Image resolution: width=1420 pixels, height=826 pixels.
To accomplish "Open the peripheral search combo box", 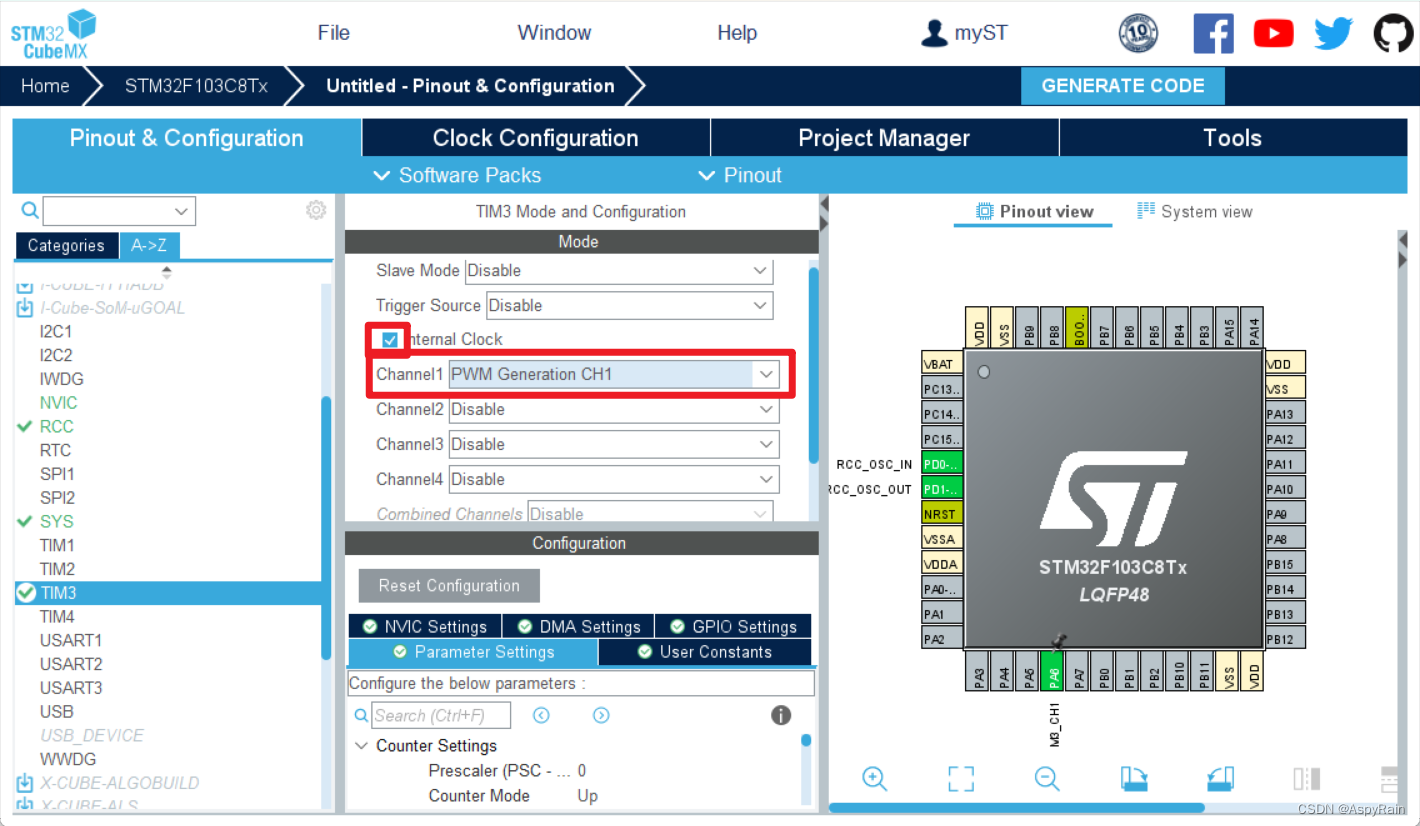I will [x=119, y=211].
